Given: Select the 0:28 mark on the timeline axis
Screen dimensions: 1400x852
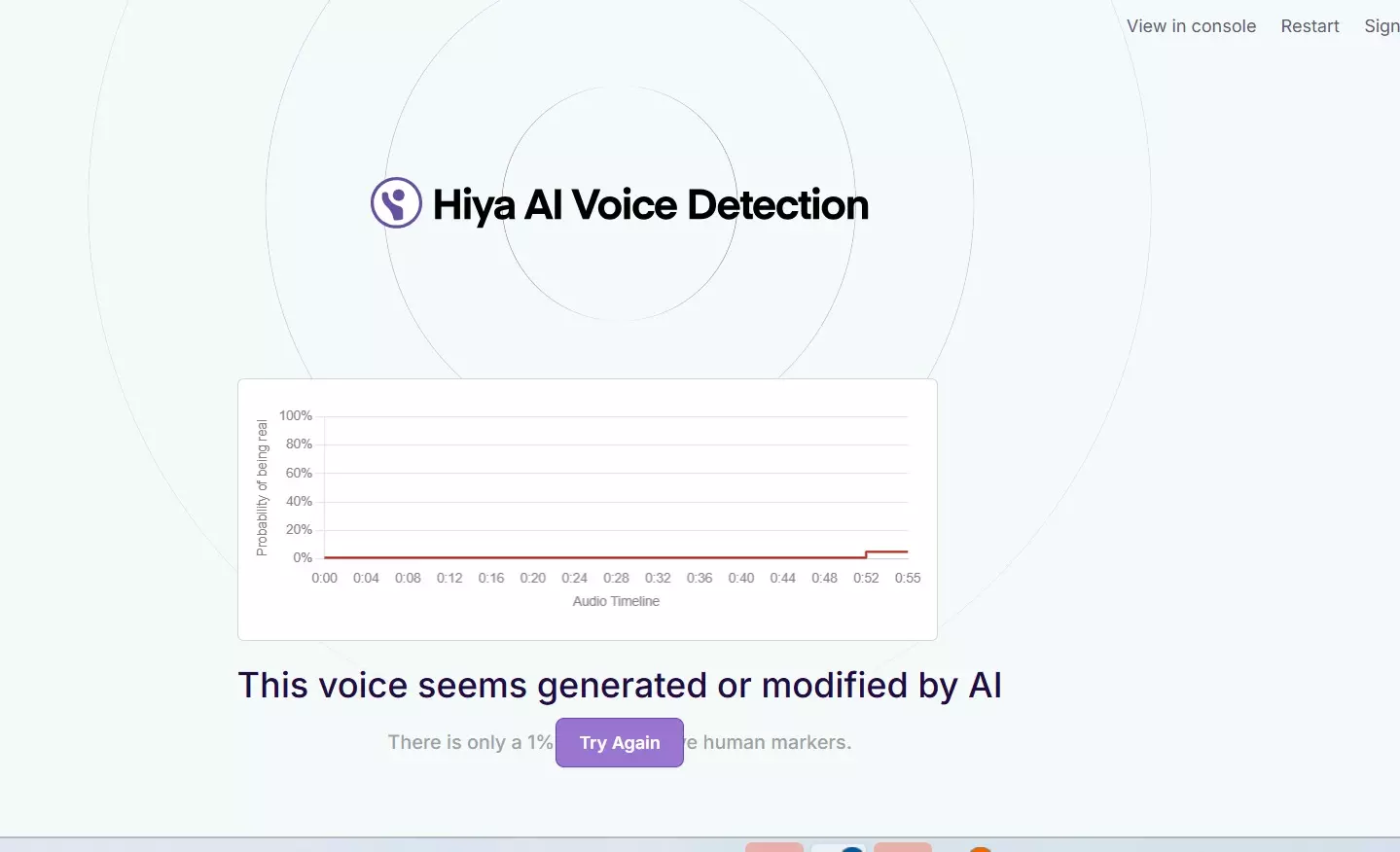Looking at the screenshot, I should pyautogui.click(x=616, y=578).
